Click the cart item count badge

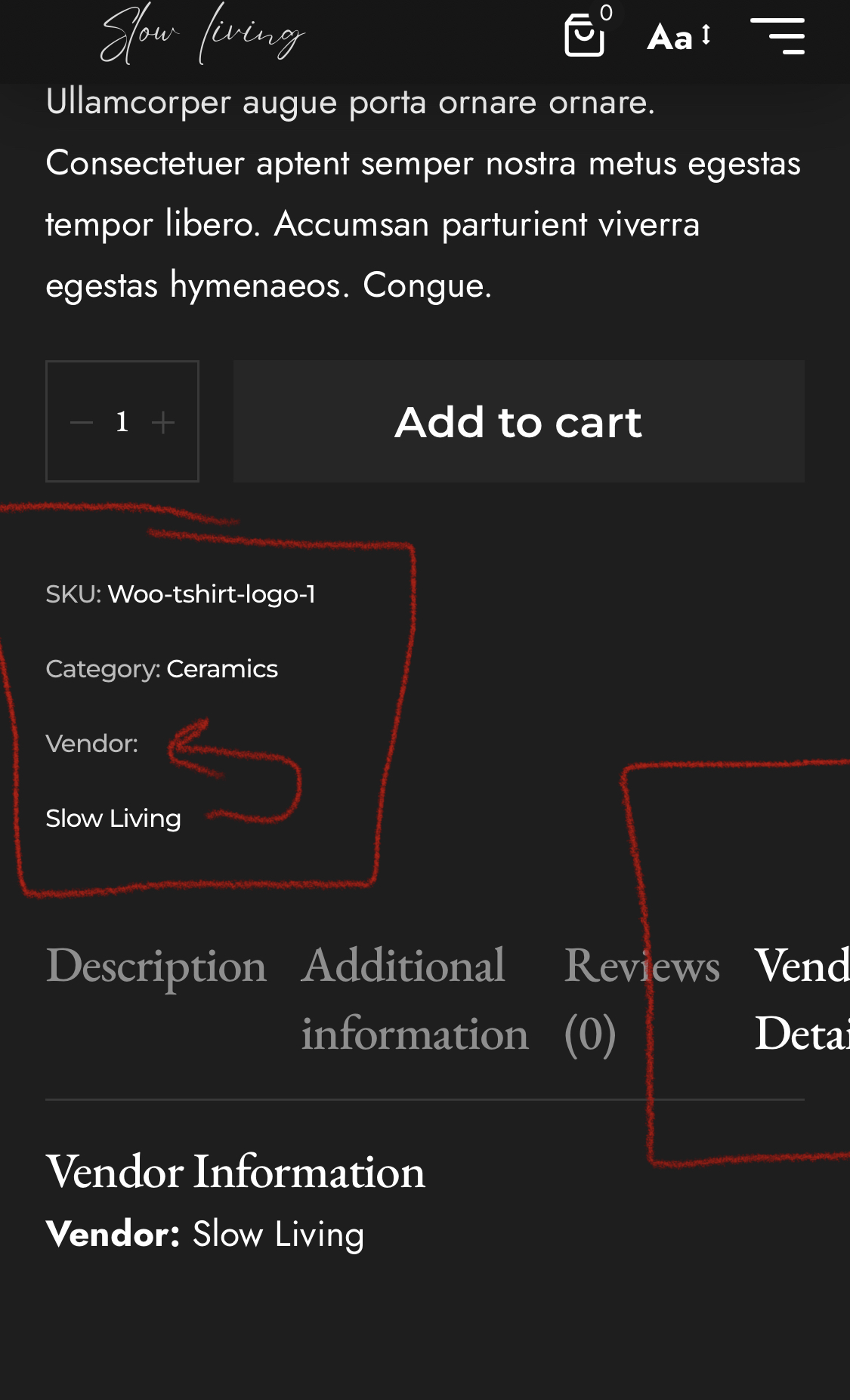(606, 13)
